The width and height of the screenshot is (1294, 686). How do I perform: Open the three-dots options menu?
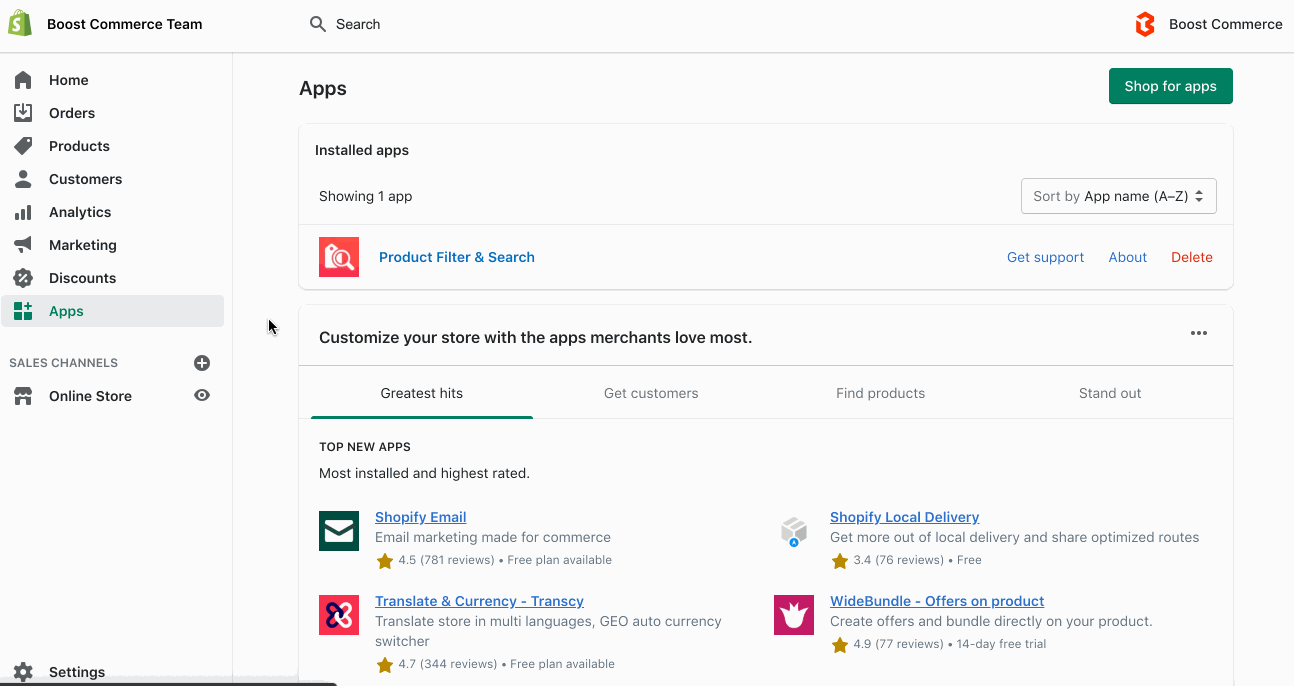pyautogui.click(x=1199, y=333)
